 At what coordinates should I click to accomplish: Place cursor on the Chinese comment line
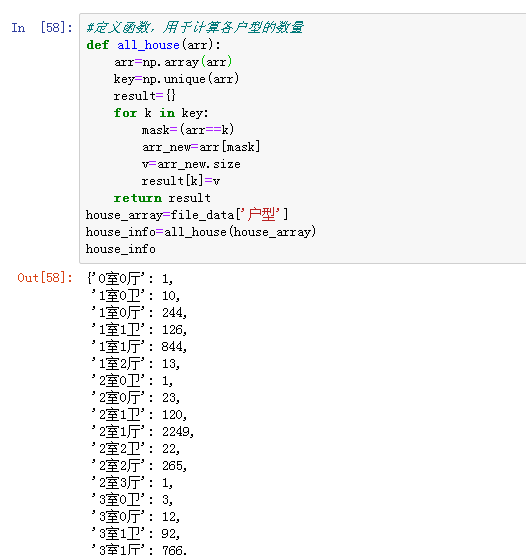tap(195, 27)
